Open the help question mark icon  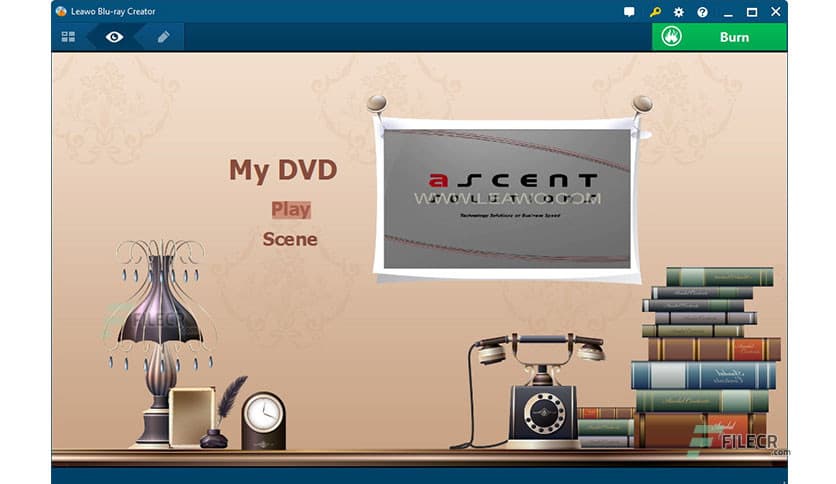703,12
